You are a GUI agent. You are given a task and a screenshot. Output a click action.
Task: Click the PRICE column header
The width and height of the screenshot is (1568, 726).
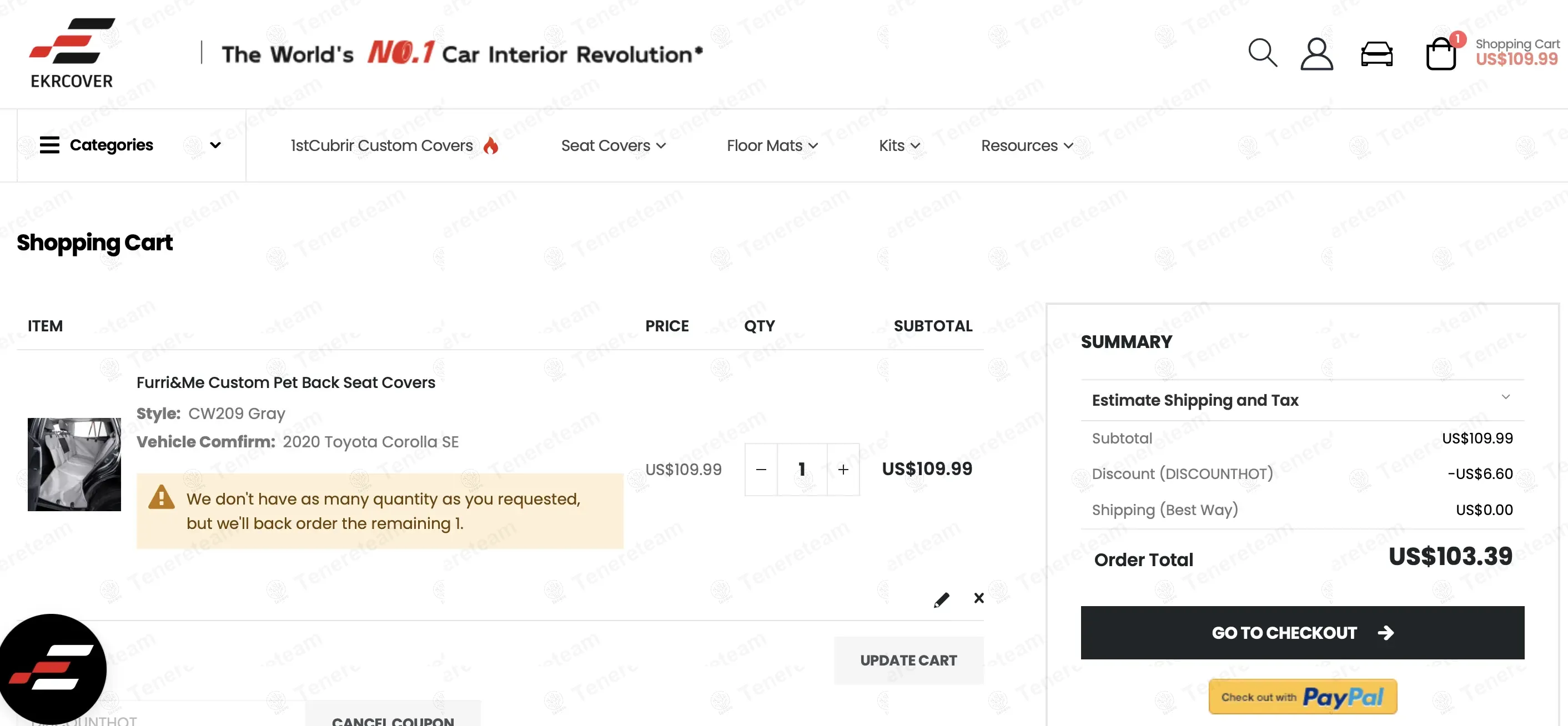(666, 326)
